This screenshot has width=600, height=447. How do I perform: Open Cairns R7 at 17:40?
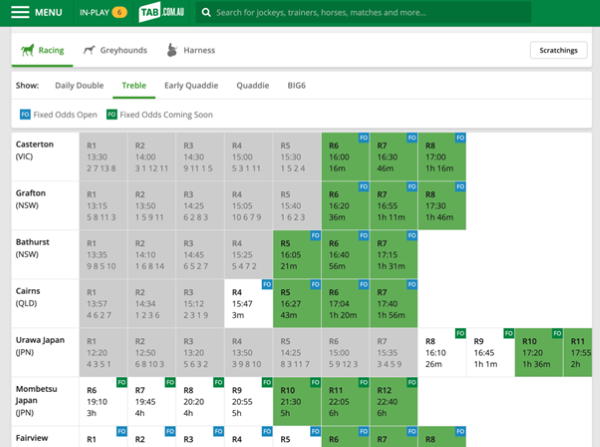394,304
